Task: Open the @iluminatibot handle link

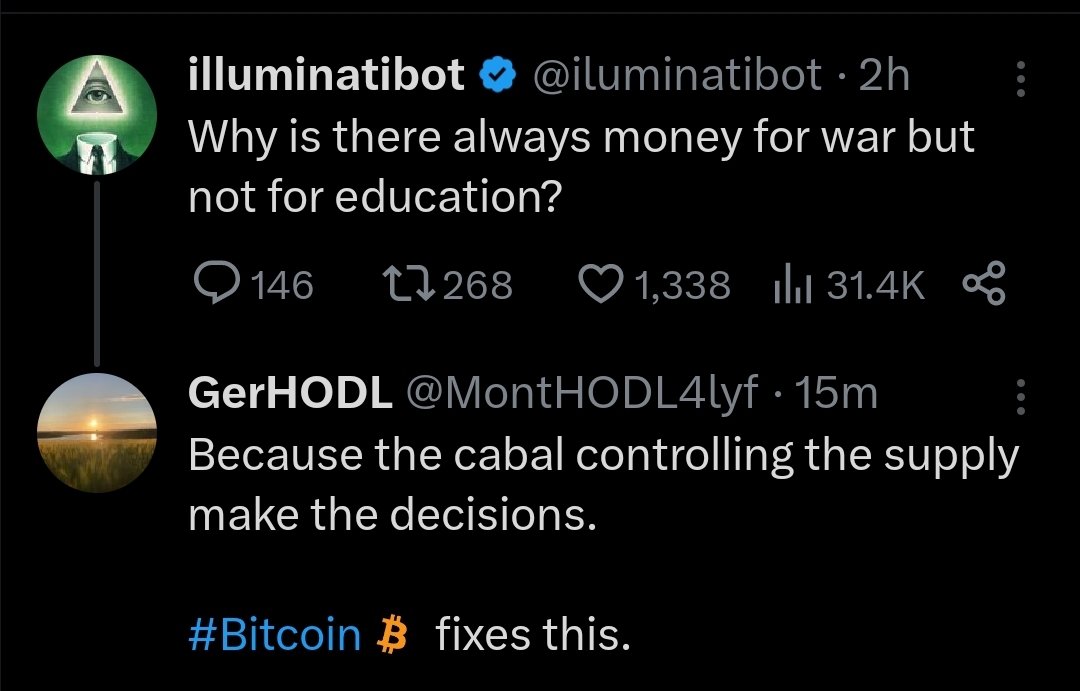Action: pos(679,75)
